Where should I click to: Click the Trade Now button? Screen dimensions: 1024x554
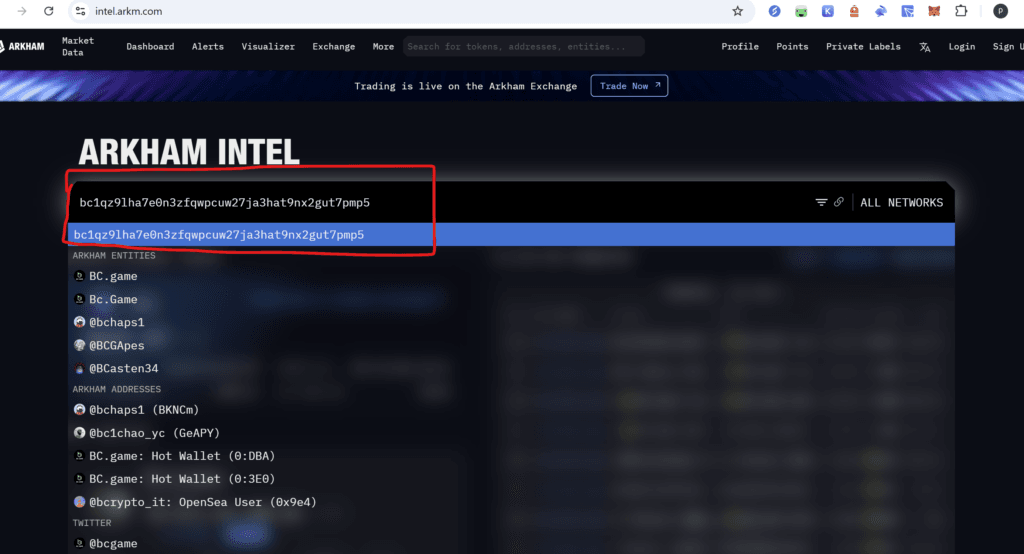(x=629, y=86)
